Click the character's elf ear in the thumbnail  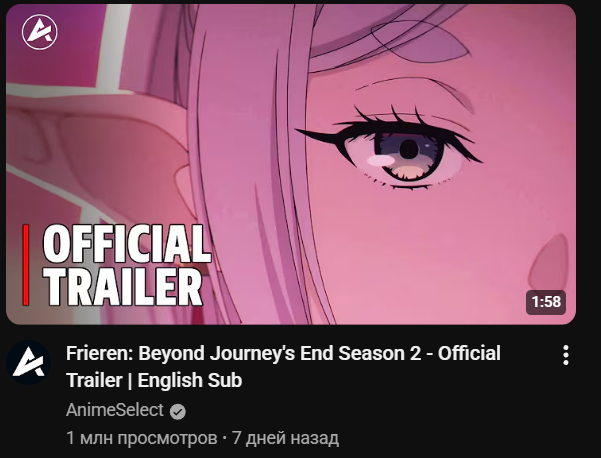[x=96, y=153]
